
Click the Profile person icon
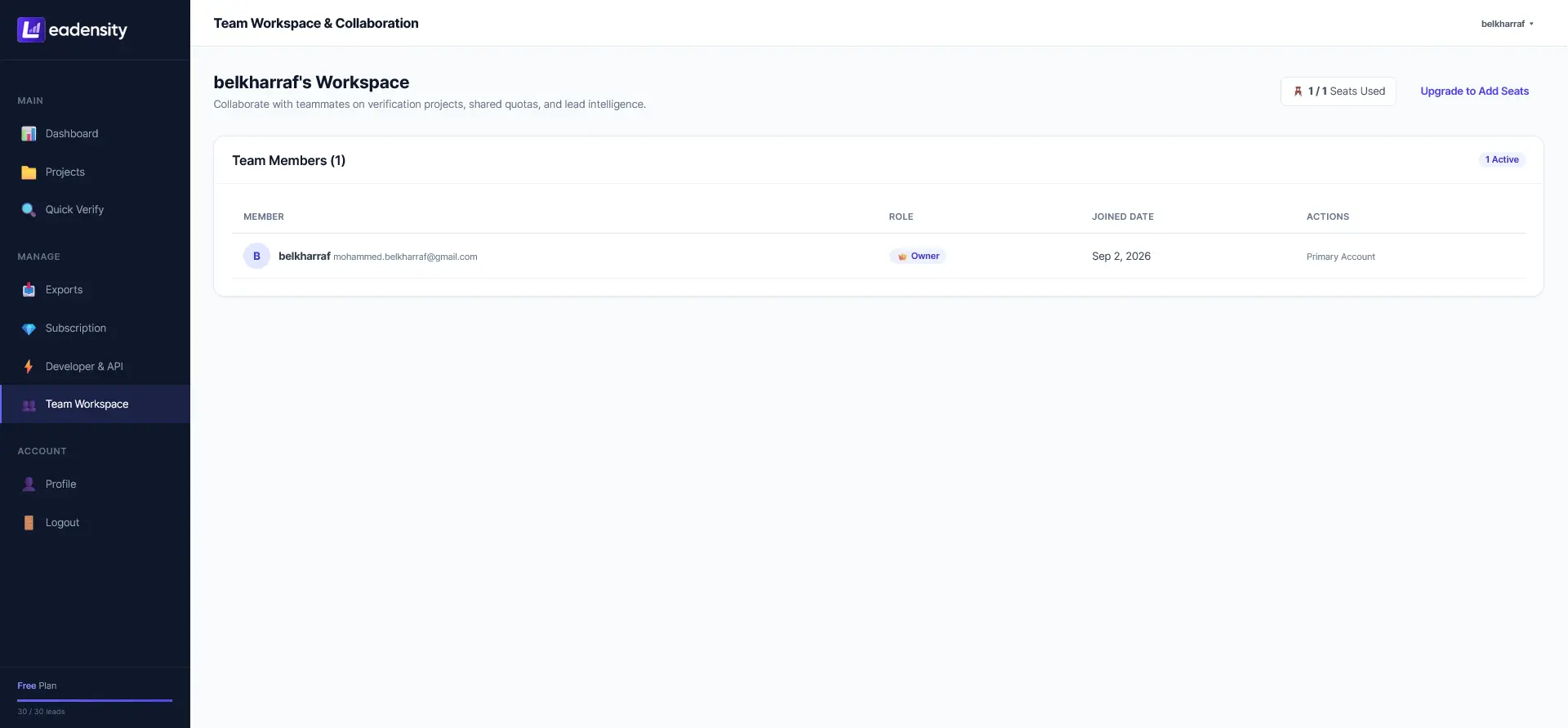pos(29,485)
